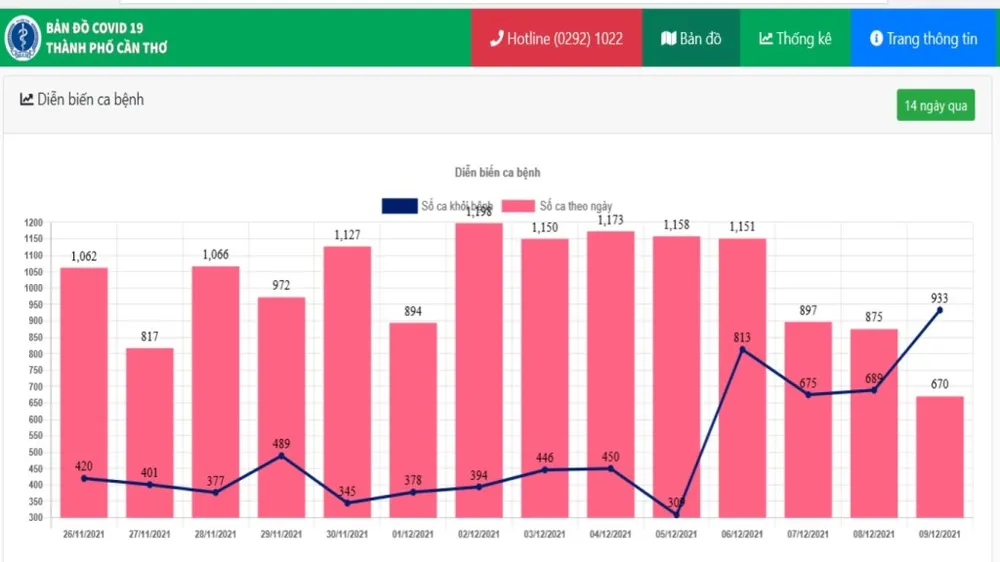Click the 933 data point on 09/12/2021
Image resolution: width=1000 pixels, height=562 pixels.
[939, 310]
